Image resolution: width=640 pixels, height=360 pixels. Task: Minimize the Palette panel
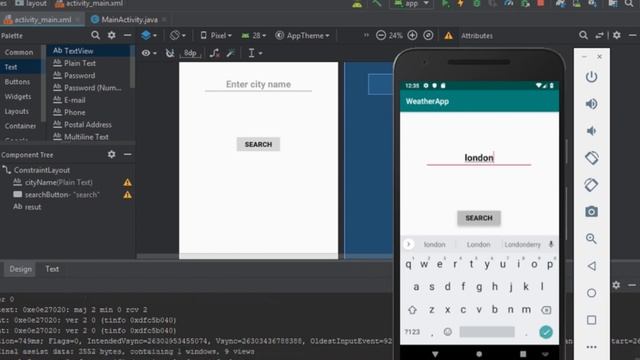pyautogui.click(x=127, y=36)
